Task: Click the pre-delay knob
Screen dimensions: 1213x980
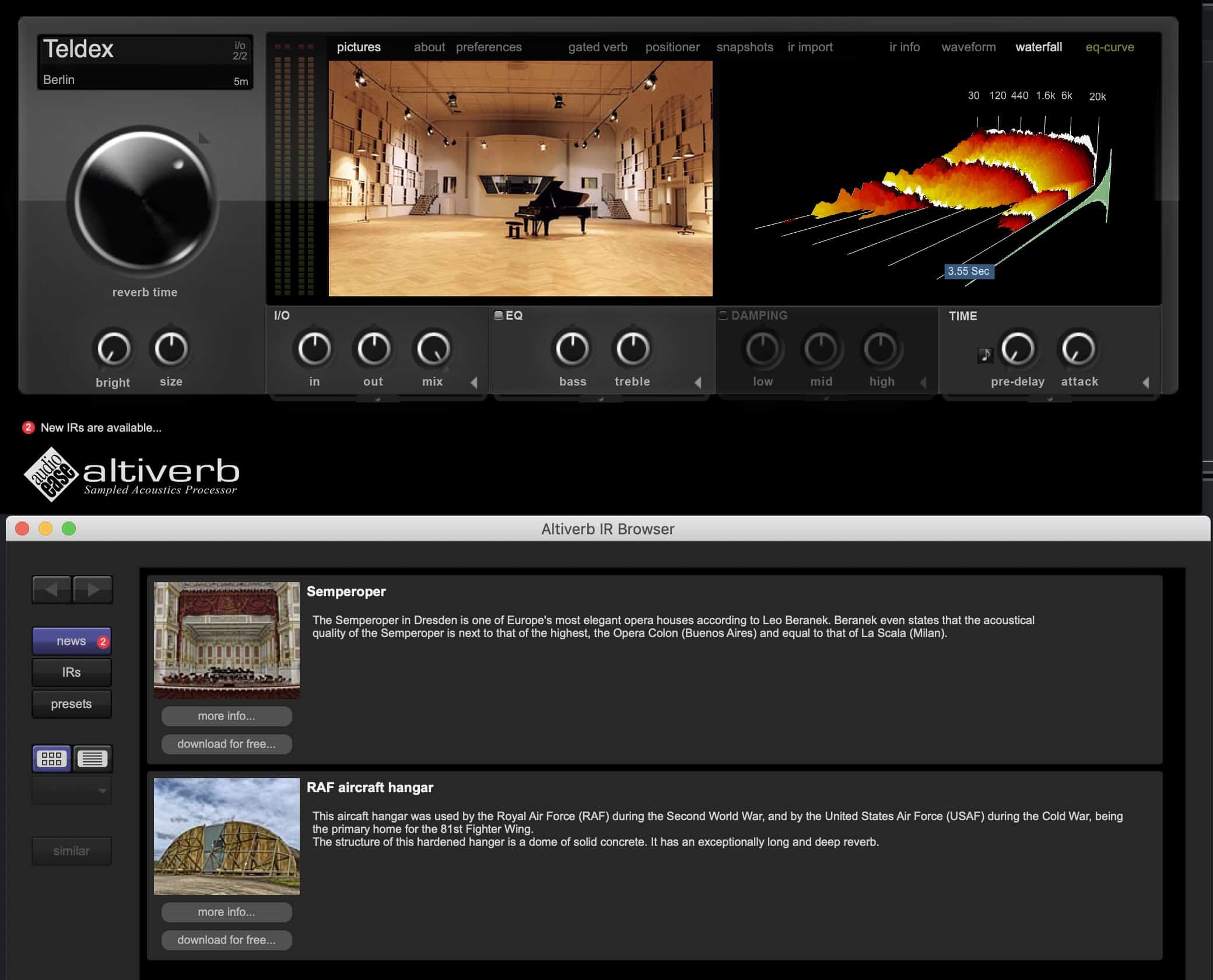Action: 1018,348
